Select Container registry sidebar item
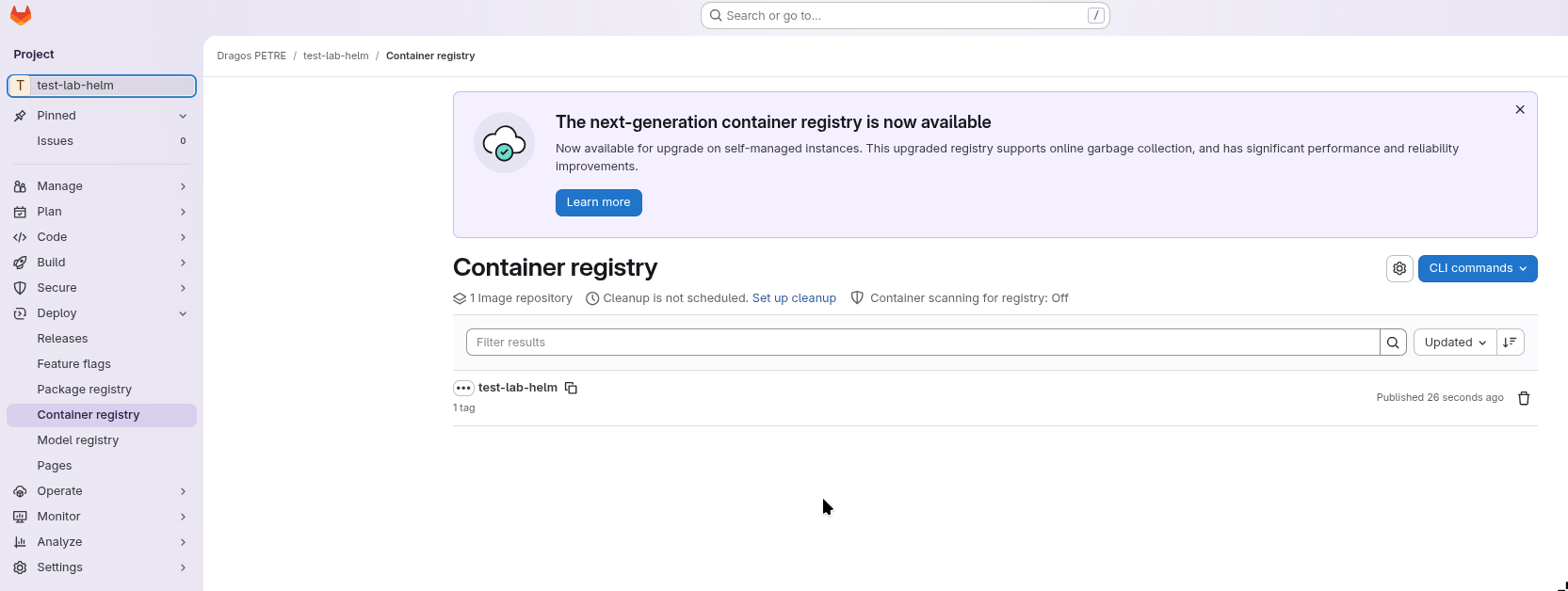This screenshot has width=1568, height=591. (x=102, y=415)
